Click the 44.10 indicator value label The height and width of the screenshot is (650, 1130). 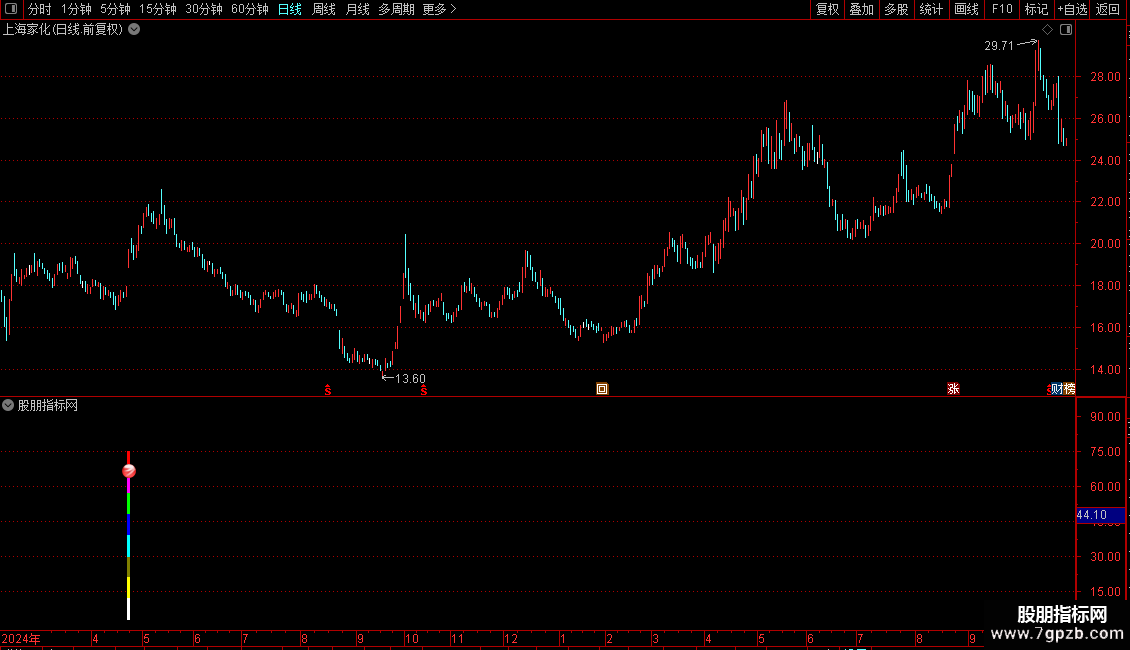[1099, 515]
